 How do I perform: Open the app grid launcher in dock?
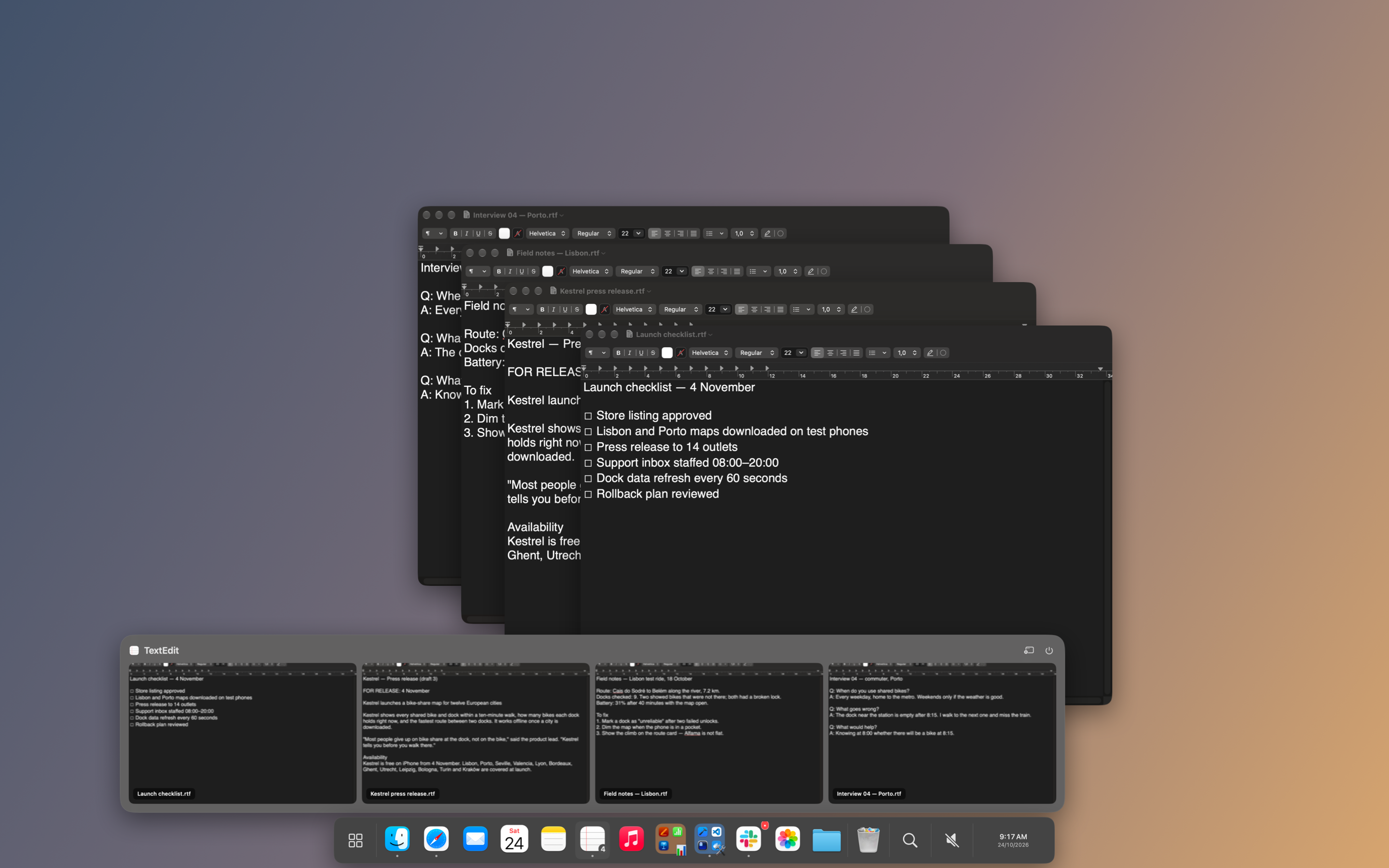pos(355,840)
